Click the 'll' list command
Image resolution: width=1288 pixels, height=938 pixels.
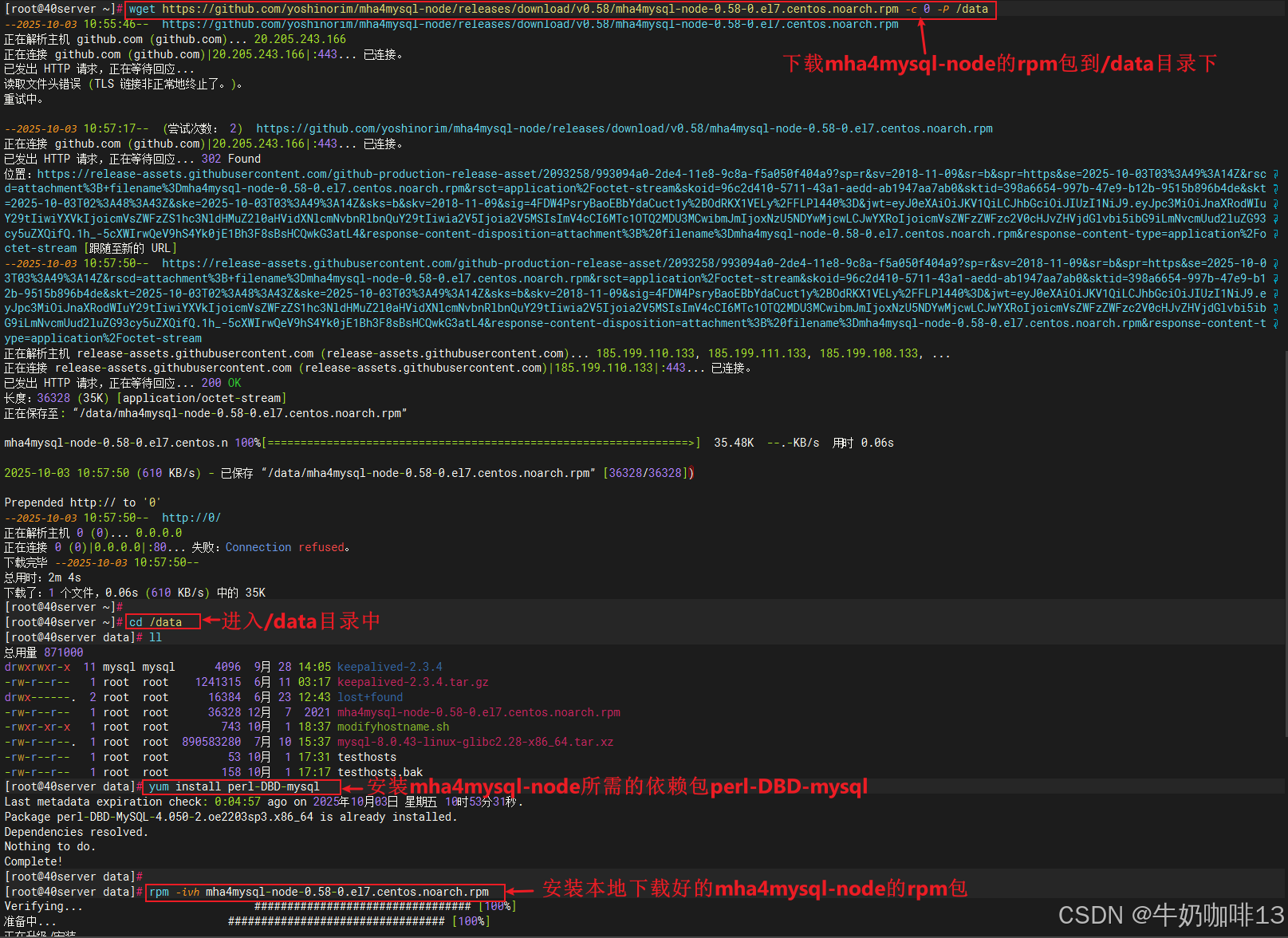[156, 637]
